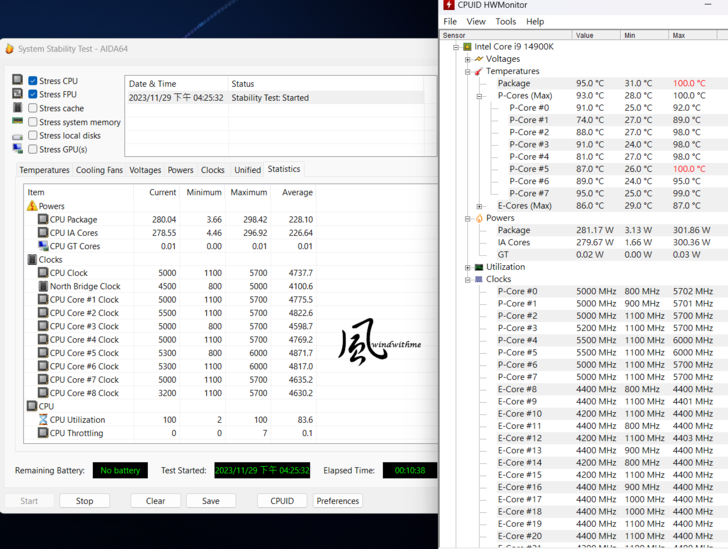The height and width of the screenshot is (549, 728).
Task: Enable the Stress cache checkbox
Action: pyautogui.click(x=33, y=108)
